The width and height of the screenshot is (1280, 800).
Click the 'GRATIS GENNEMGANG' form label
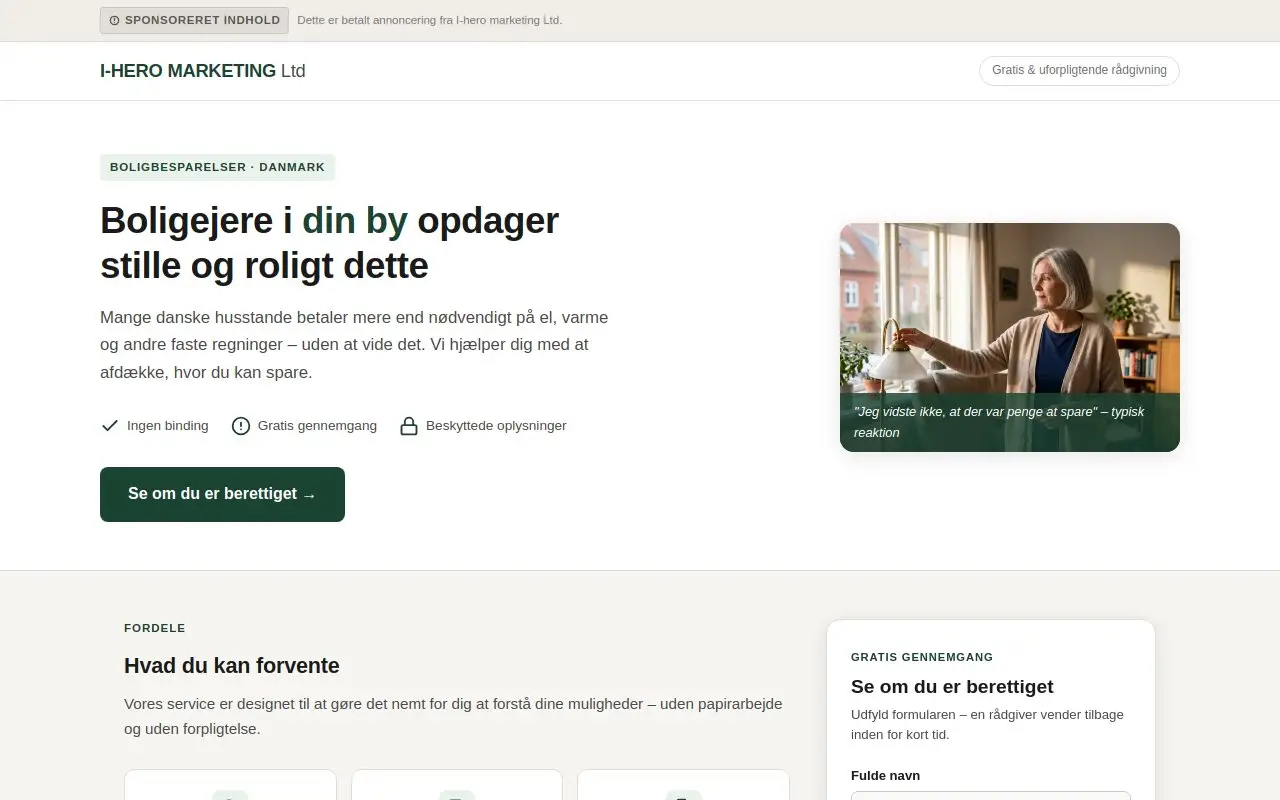pos(922,657)
